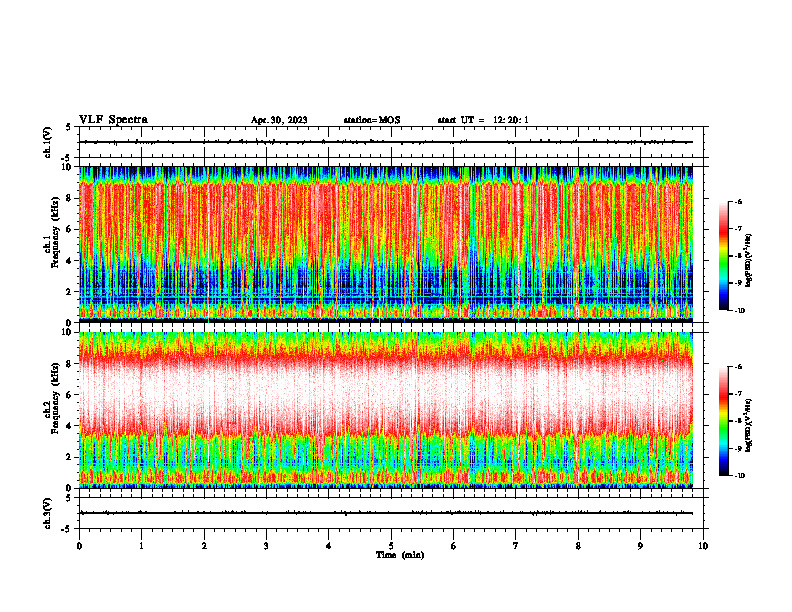Click the "station=MOS" header label
Viewport: 792px width, 612px height.
(x=372, y=120)
